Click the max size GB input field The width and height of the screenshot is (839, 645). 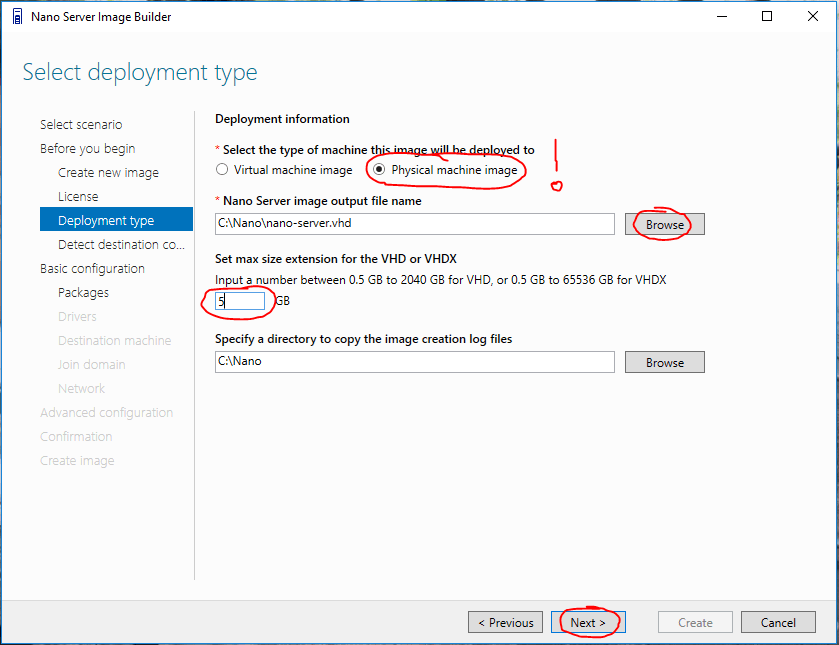tap(240, 301)
